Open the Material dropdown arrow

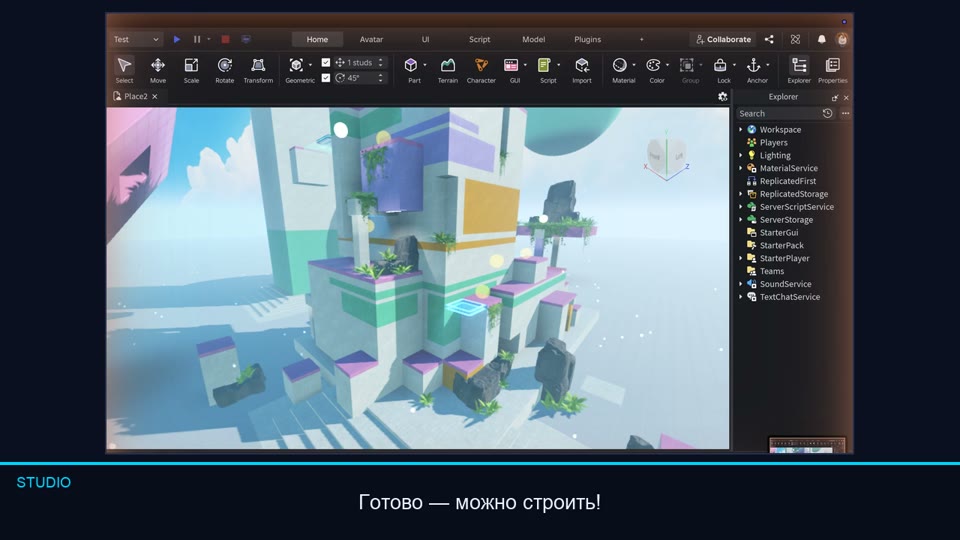[634, 65]
